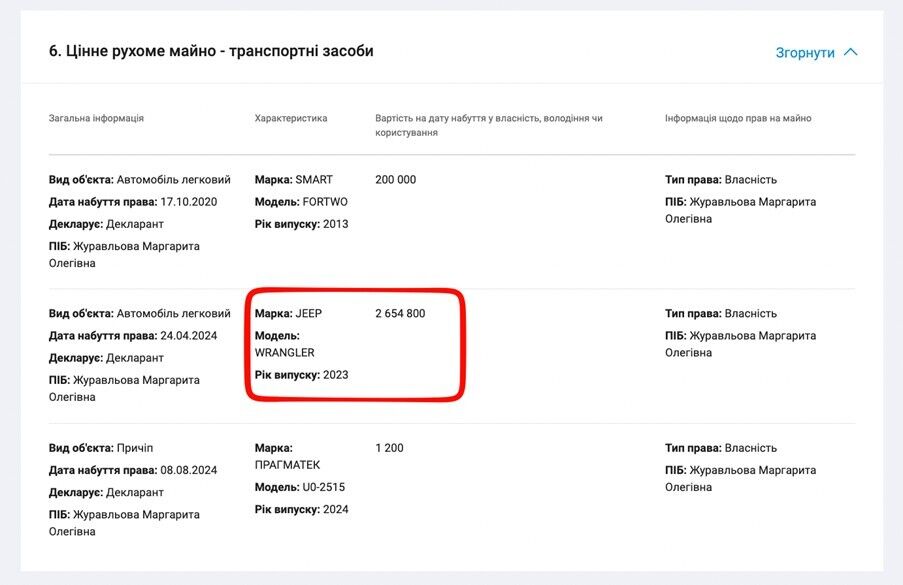Select Рік випуску: 2023 text
The width and height of the screenshot is (903, 585).
[x=301, y=375]
